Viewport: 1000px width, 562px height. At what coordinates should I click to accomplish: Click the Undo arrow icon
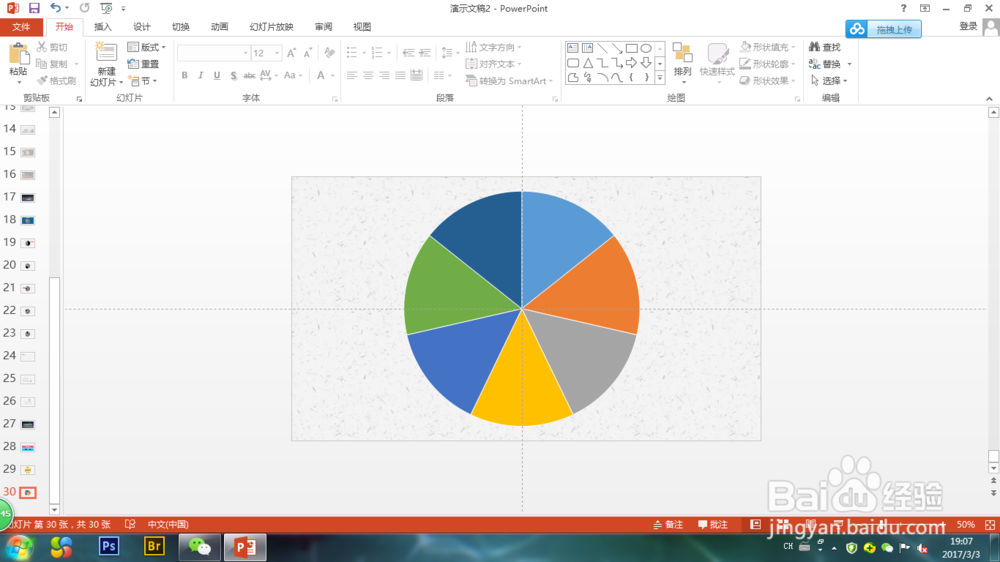coord(55,8)
